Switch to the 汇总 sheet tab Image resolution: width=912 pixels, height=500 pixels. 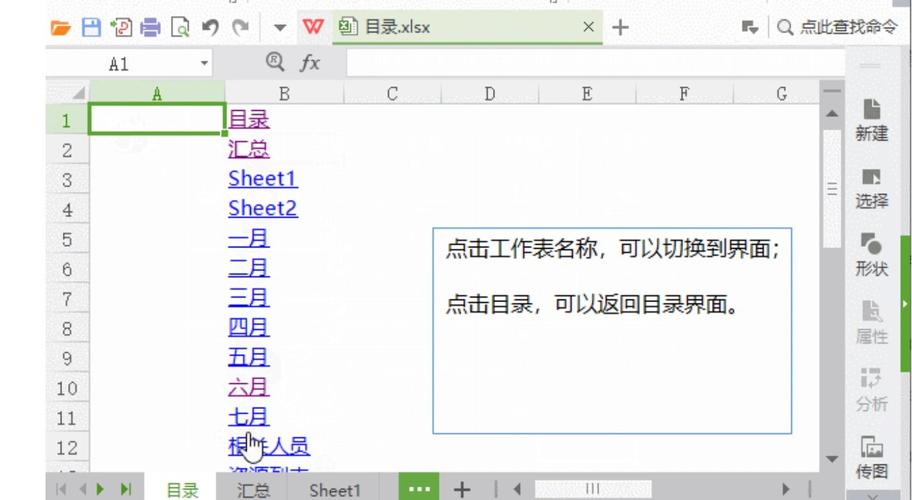[x=254, y=490]
